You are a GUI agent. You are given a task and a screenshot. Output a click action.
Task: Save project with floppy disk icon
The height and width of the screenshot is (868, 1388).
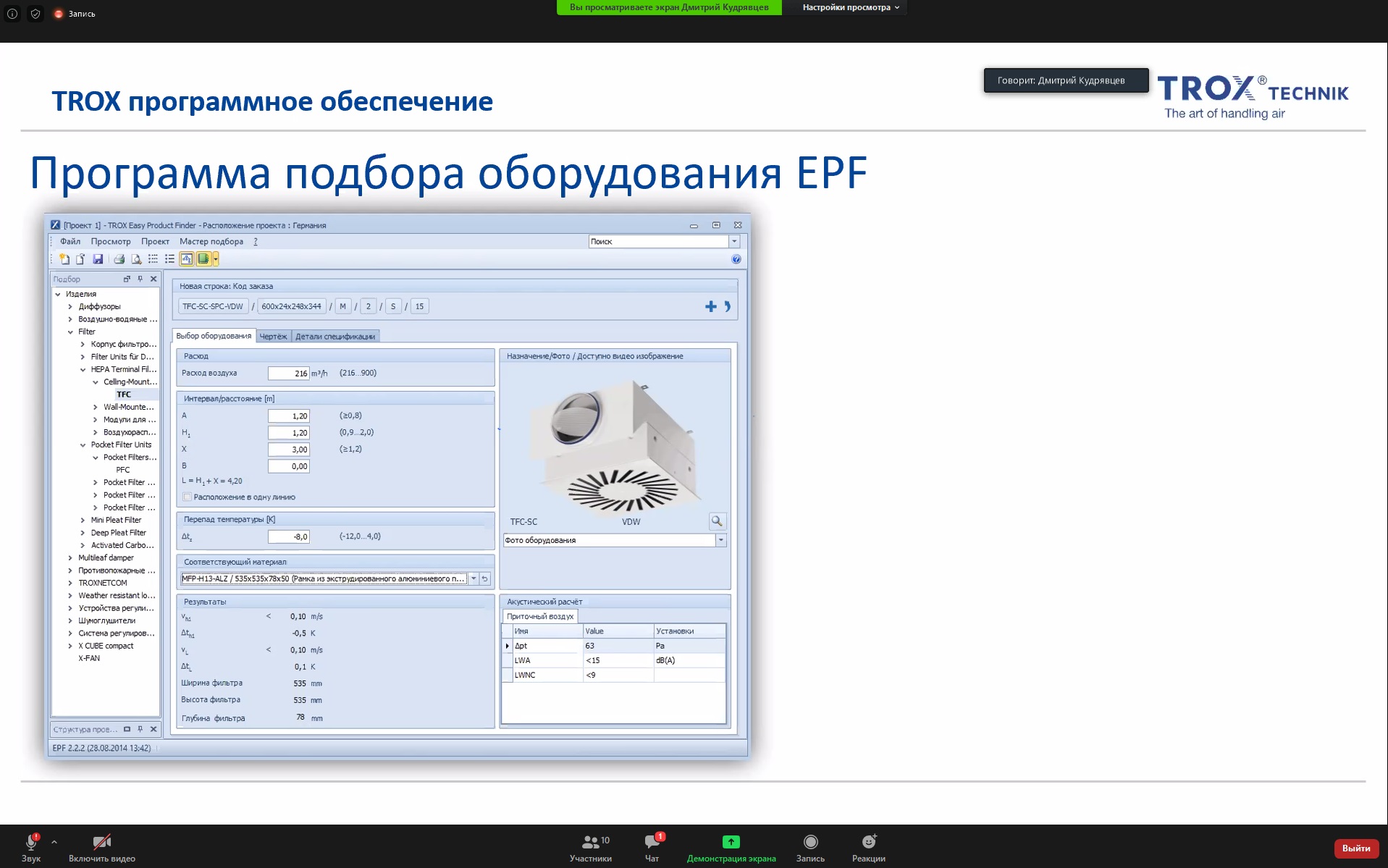[x=98, y=259]
